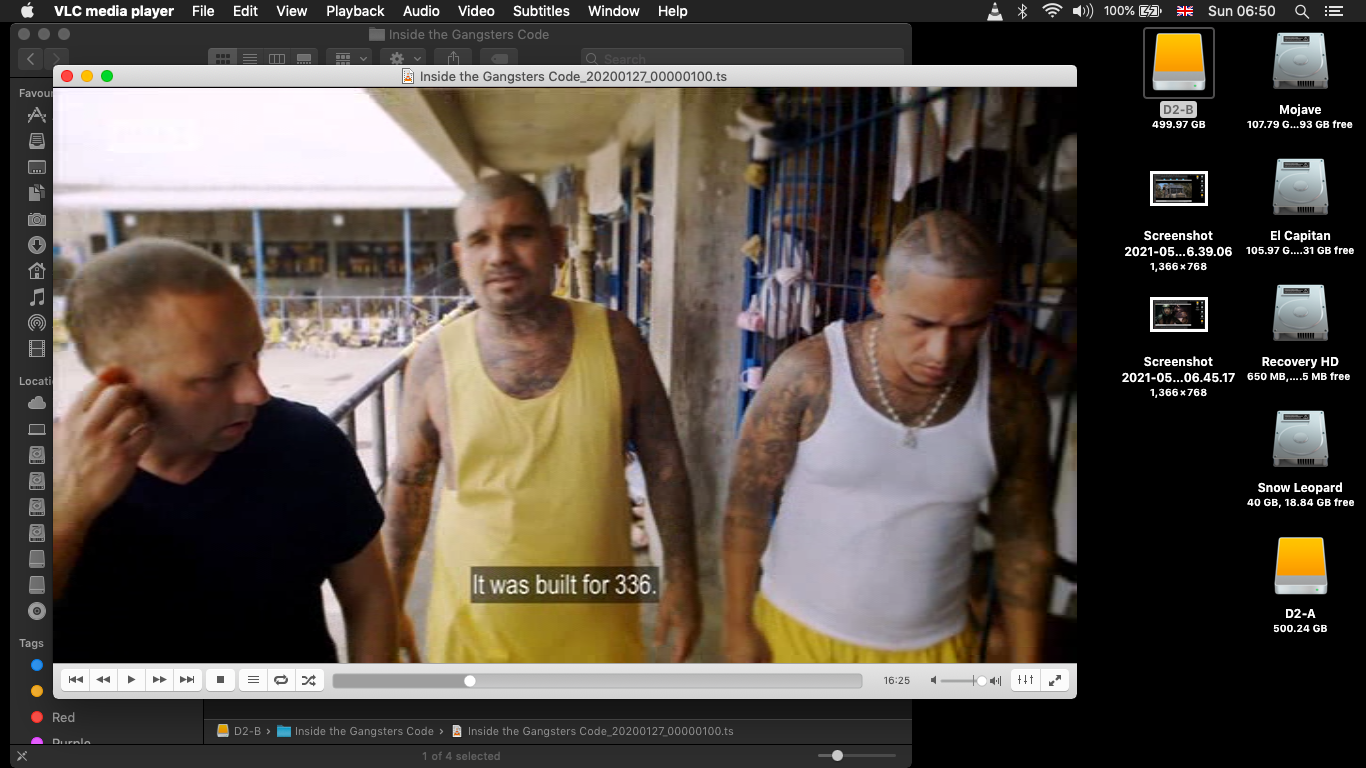Image resolution: width=1366 pixels, height=768 pixels.
Task: Start video playback with the play button
Action: pos(131,680)
